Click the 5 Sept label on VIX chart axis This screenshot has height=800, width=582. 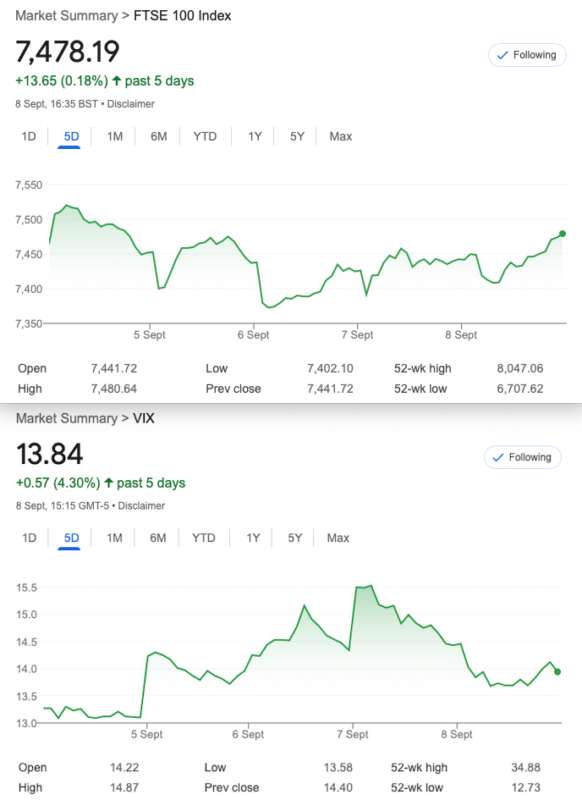(x=147, y=734)
